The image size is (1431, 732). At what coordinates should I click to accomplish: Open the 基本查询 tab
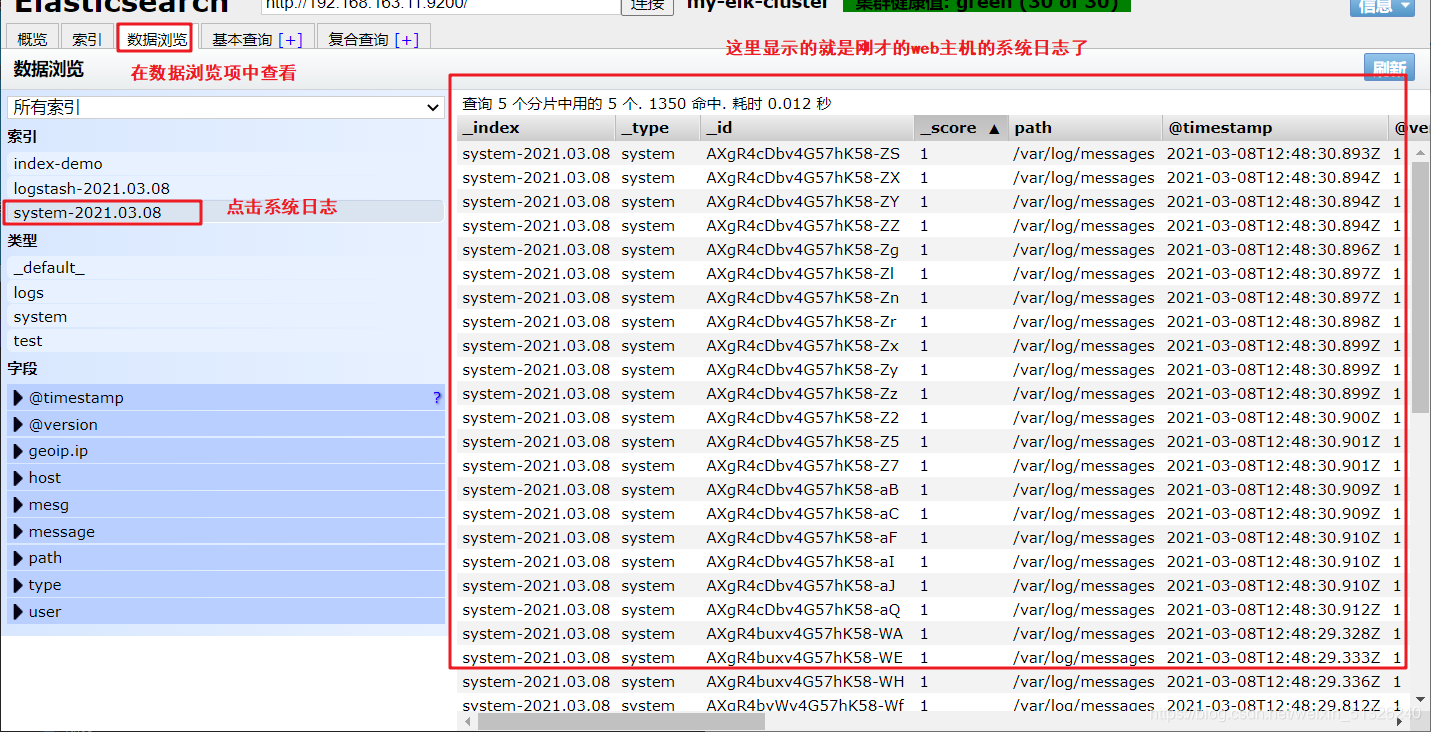click(257, 39)
